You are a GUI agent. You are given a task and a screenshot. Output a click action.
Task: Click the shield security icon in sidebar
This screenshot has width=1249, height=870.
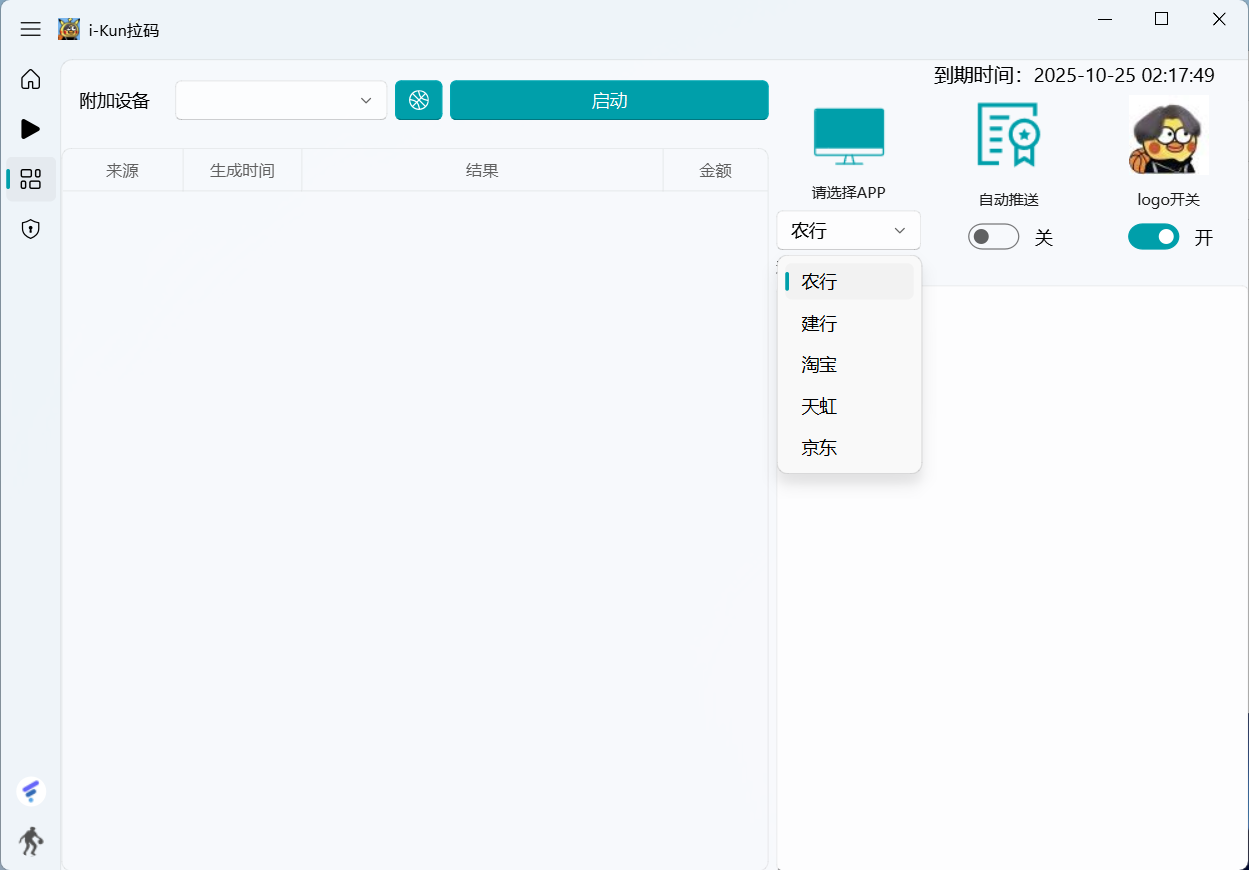(30, 229)
